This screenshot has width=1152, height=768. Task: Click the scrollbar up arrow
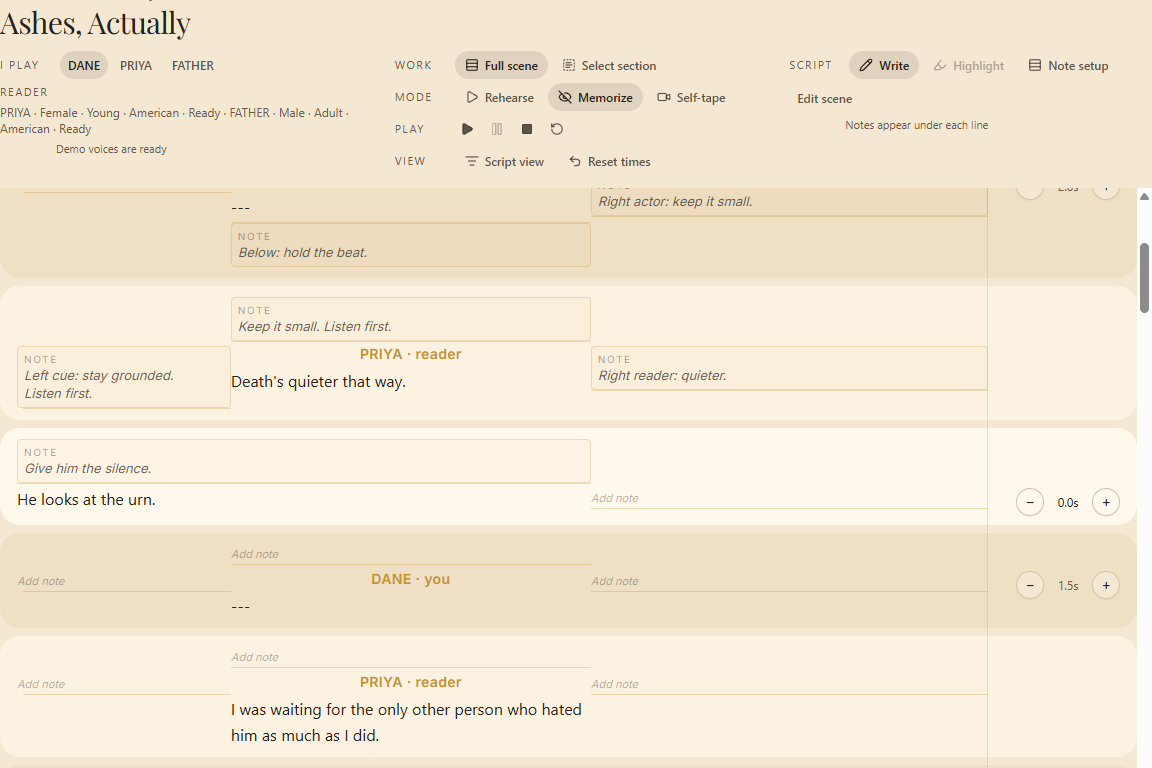pyautogui.click(x=1144, y=196)
